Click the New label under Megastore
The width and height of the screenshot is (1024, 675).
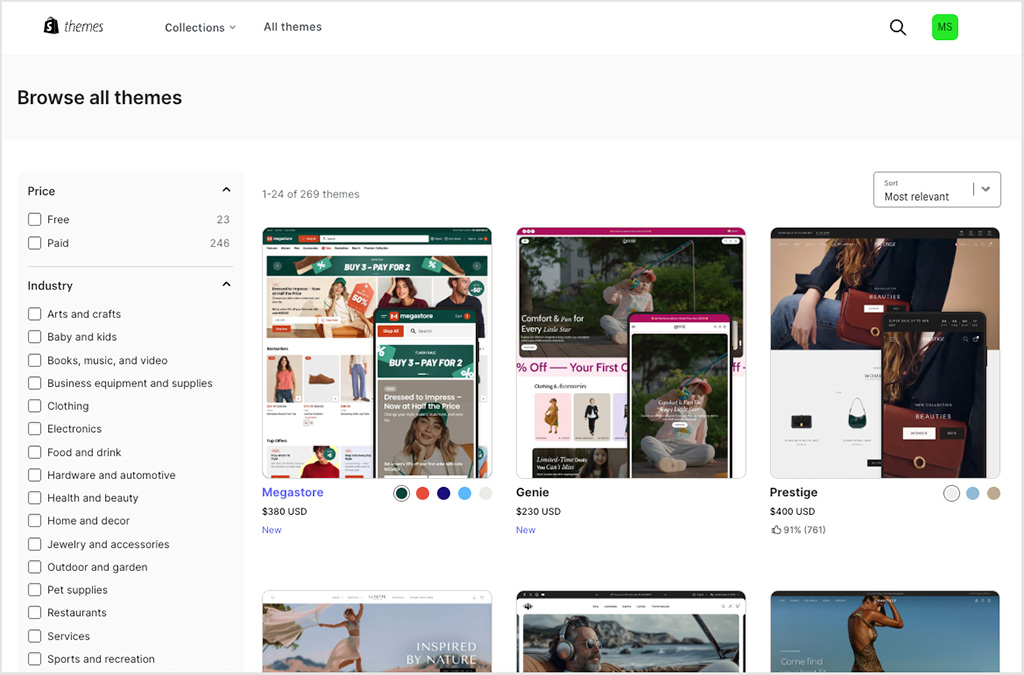pyautogui.click(x=272, y=530)
